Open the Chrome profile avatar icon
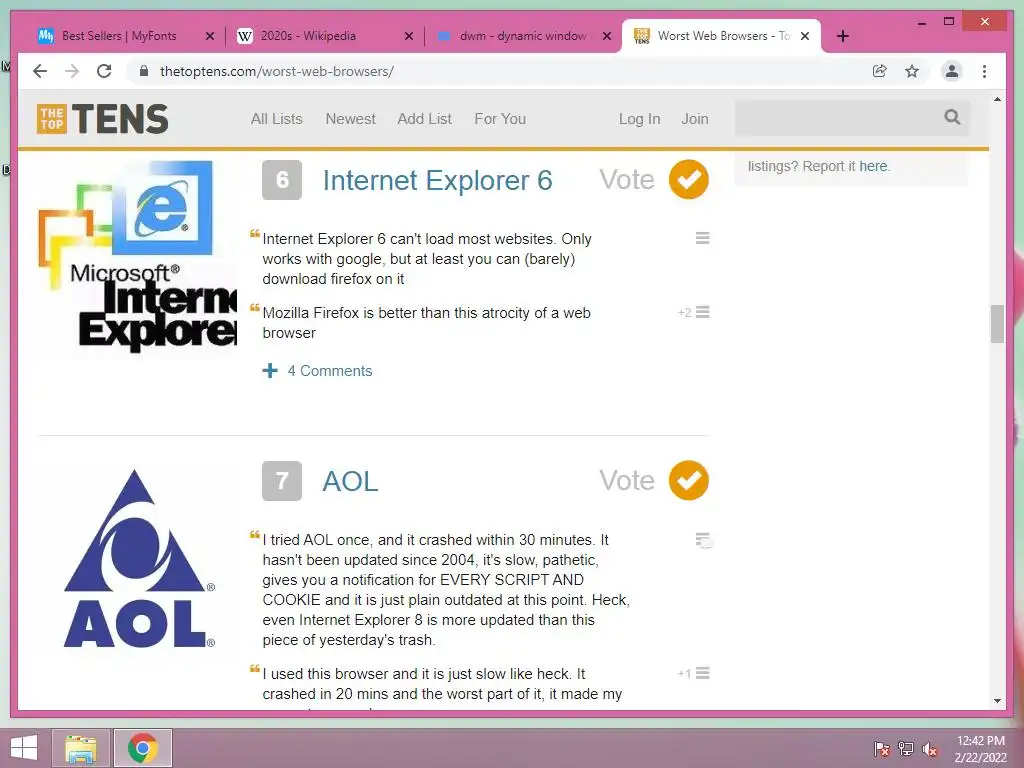This screenshot has height=768, width=1024. click(952, 71)
